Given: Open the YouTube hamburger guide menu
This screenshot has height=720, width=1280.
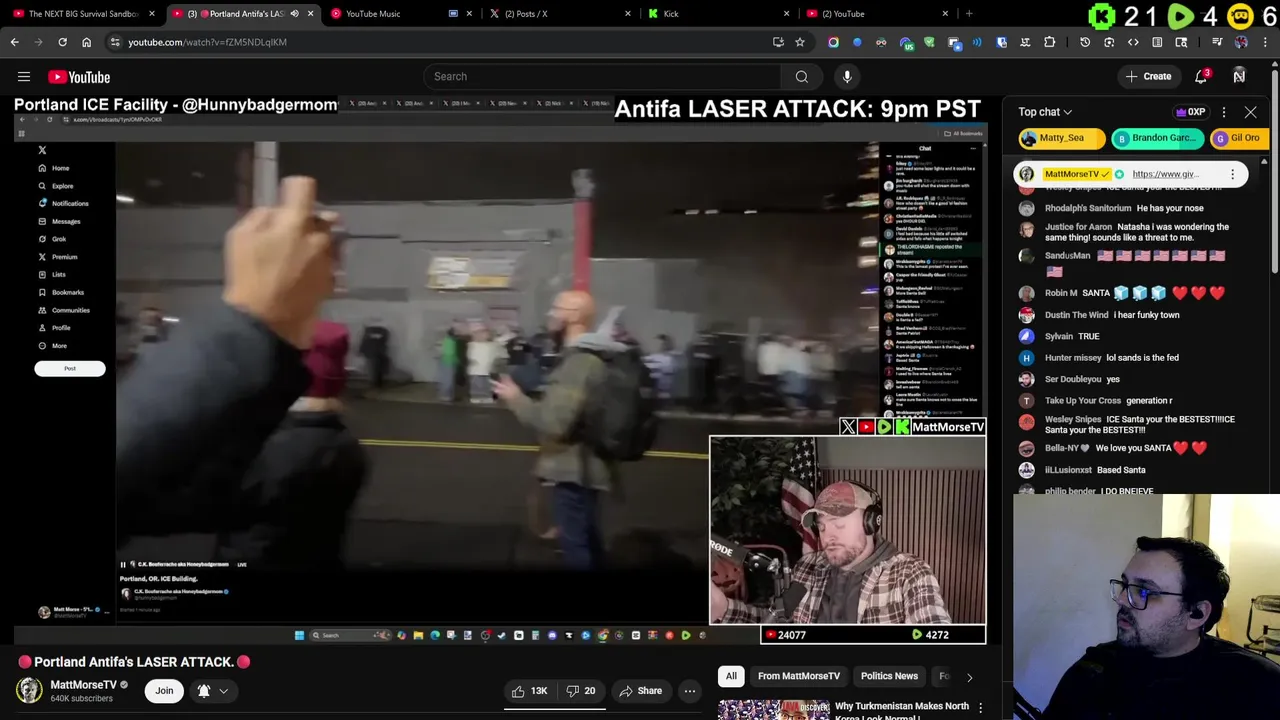Looking at the screenshot, I should click(x=24, y=77).
